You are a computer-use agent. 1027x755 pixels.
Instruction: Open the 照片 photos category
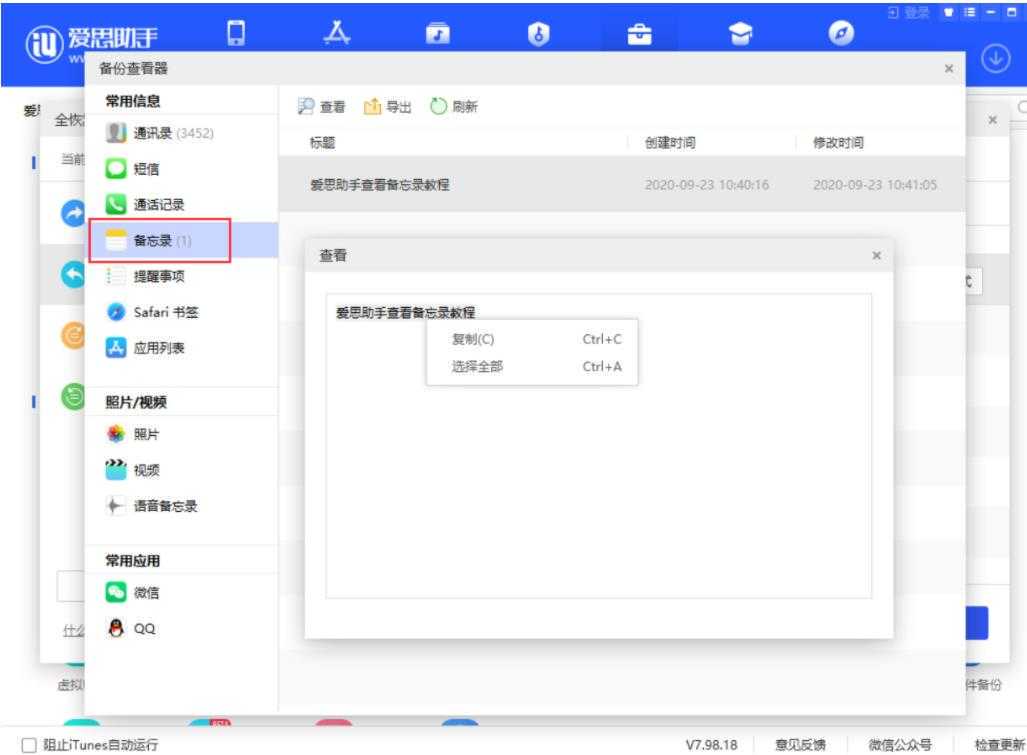tap(146, 435)
